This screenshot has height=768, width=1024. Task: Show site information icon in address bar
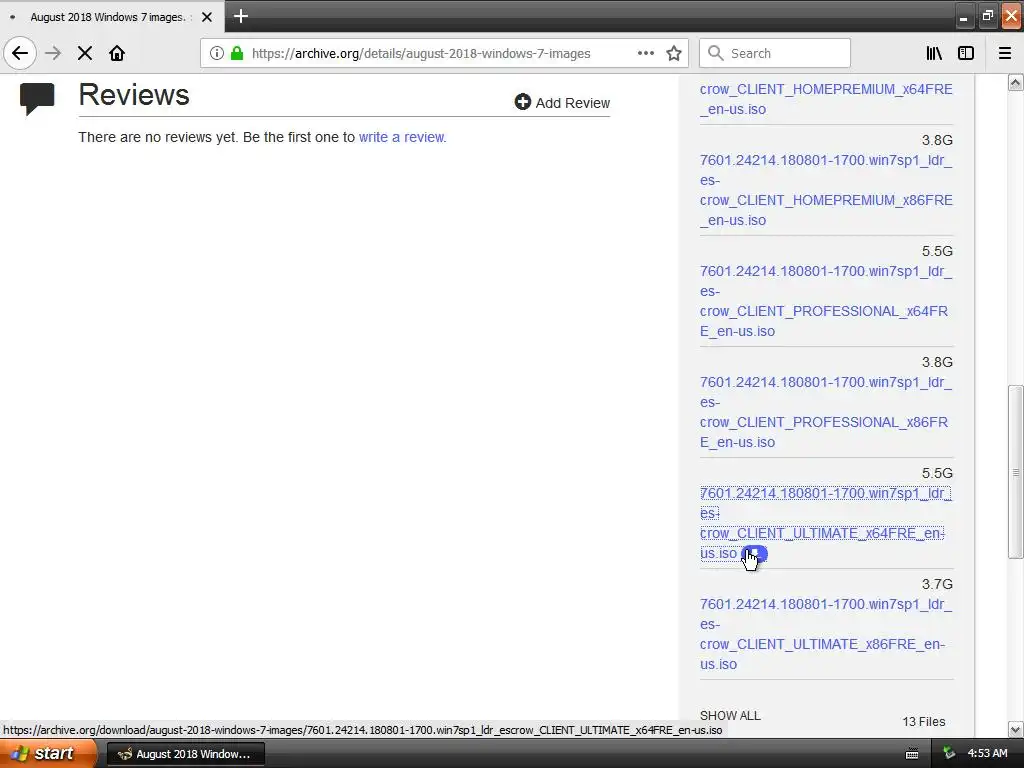click(217, 53)
